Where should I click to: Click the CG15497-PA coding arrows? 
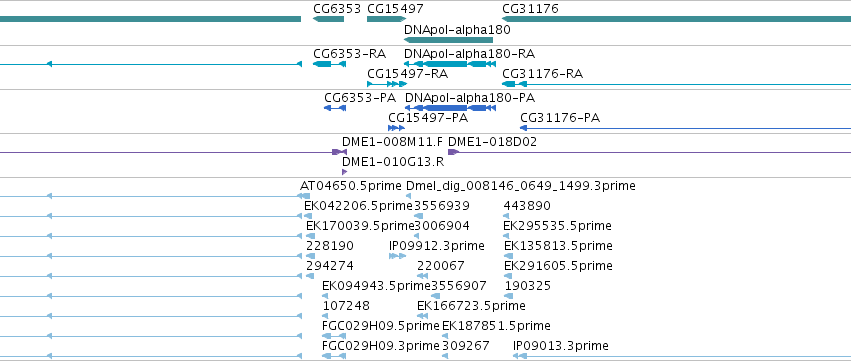coord(396,128)
